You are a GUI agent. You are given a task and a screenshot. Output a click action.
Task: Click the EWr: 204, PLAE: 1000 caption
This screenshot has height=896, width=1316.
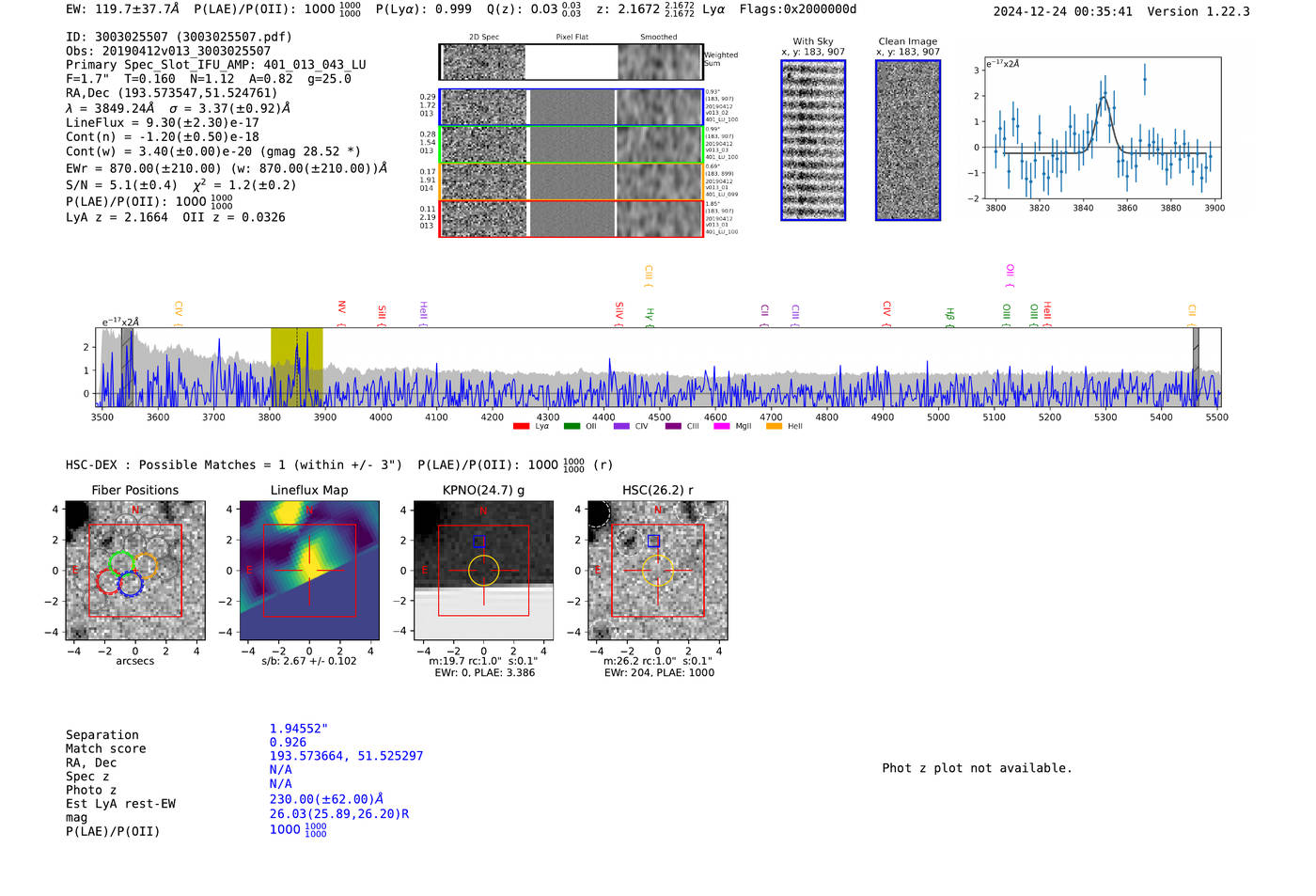(659, 672)
